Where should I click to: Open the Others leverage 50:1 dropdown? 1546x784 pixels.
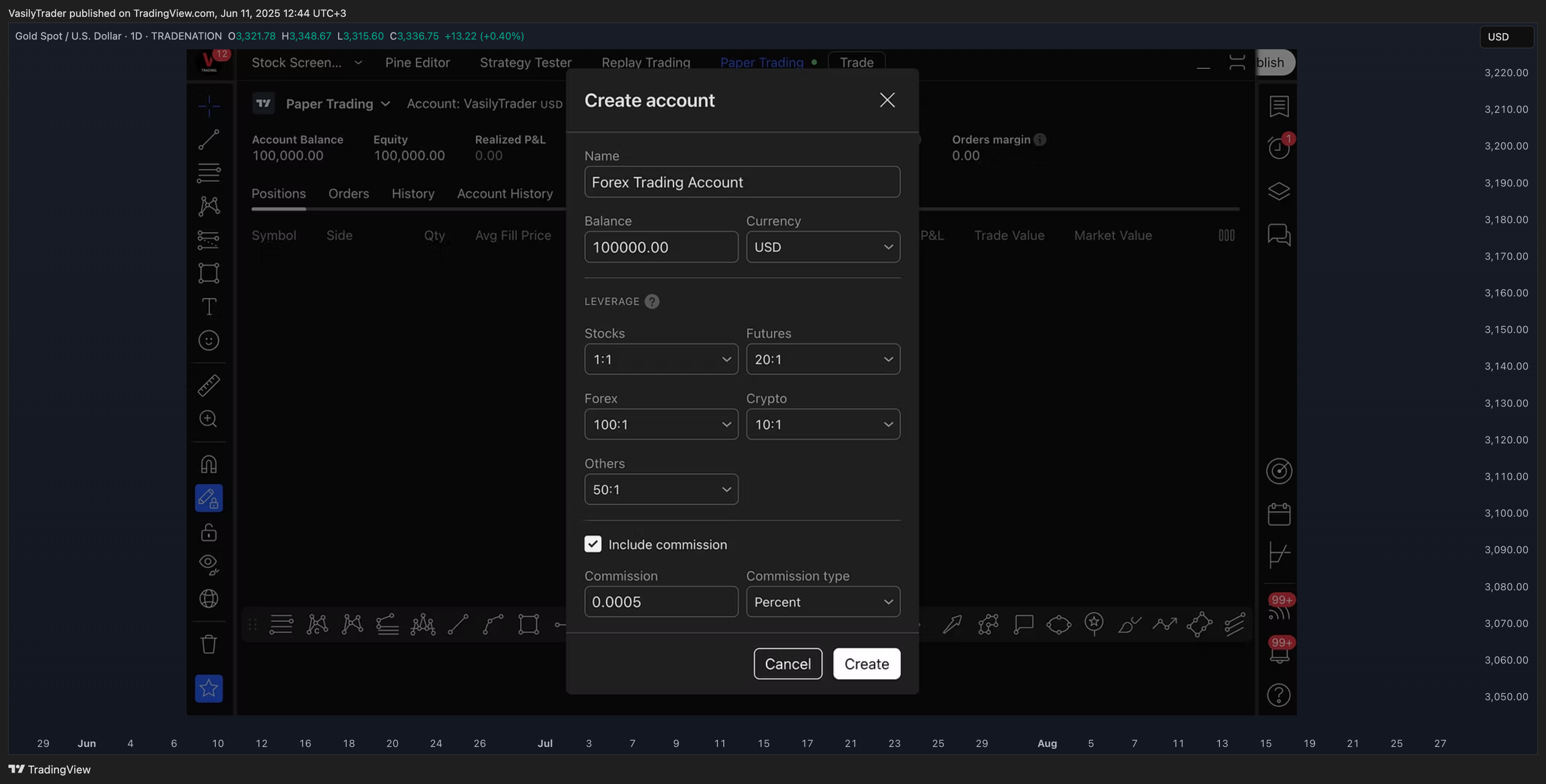click(661, 489)
